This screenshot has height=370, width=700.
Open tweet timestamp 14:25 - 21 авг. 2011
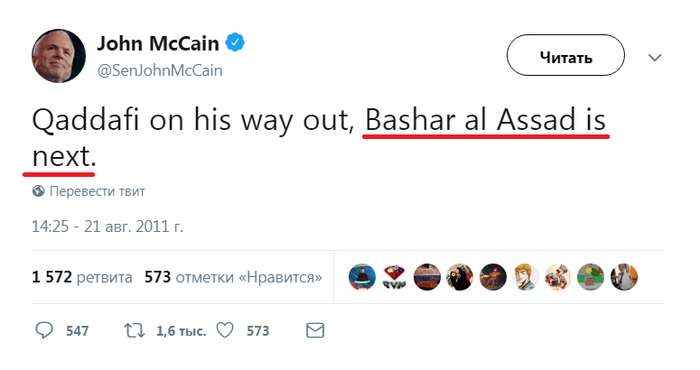(x=108, y=227)
